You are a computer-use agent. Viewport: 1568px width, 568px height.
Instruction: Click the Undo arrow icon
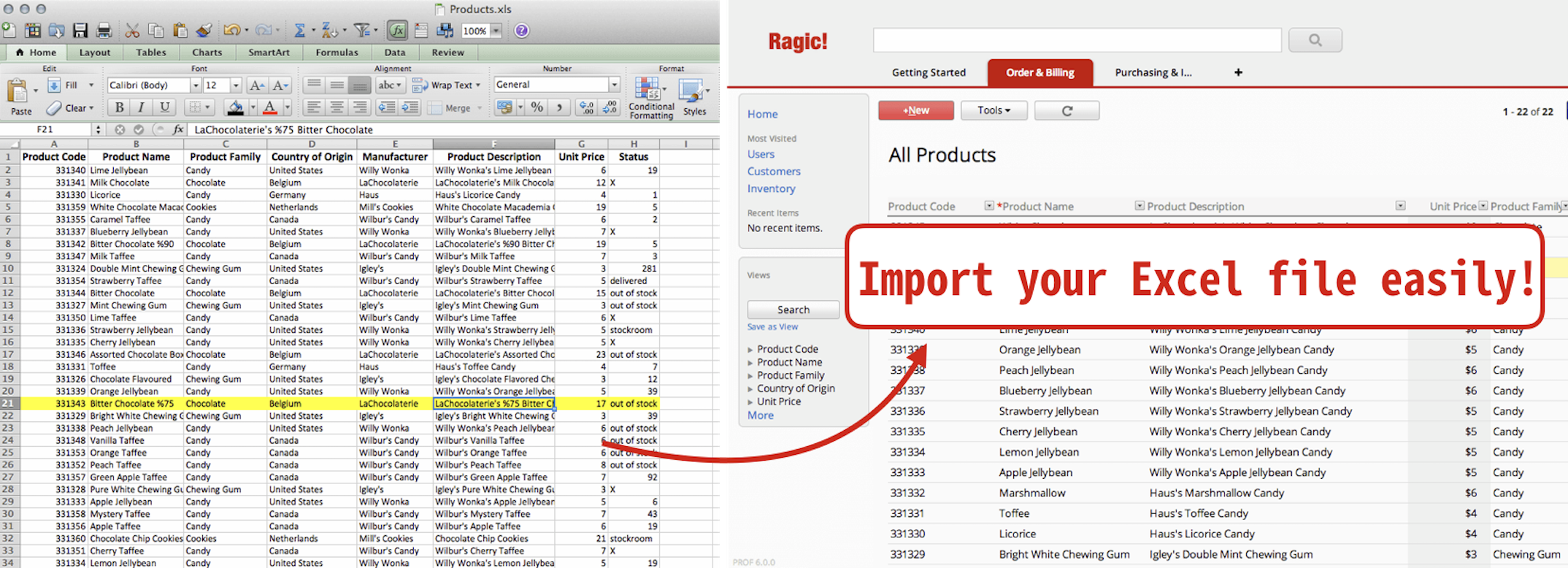232,30
